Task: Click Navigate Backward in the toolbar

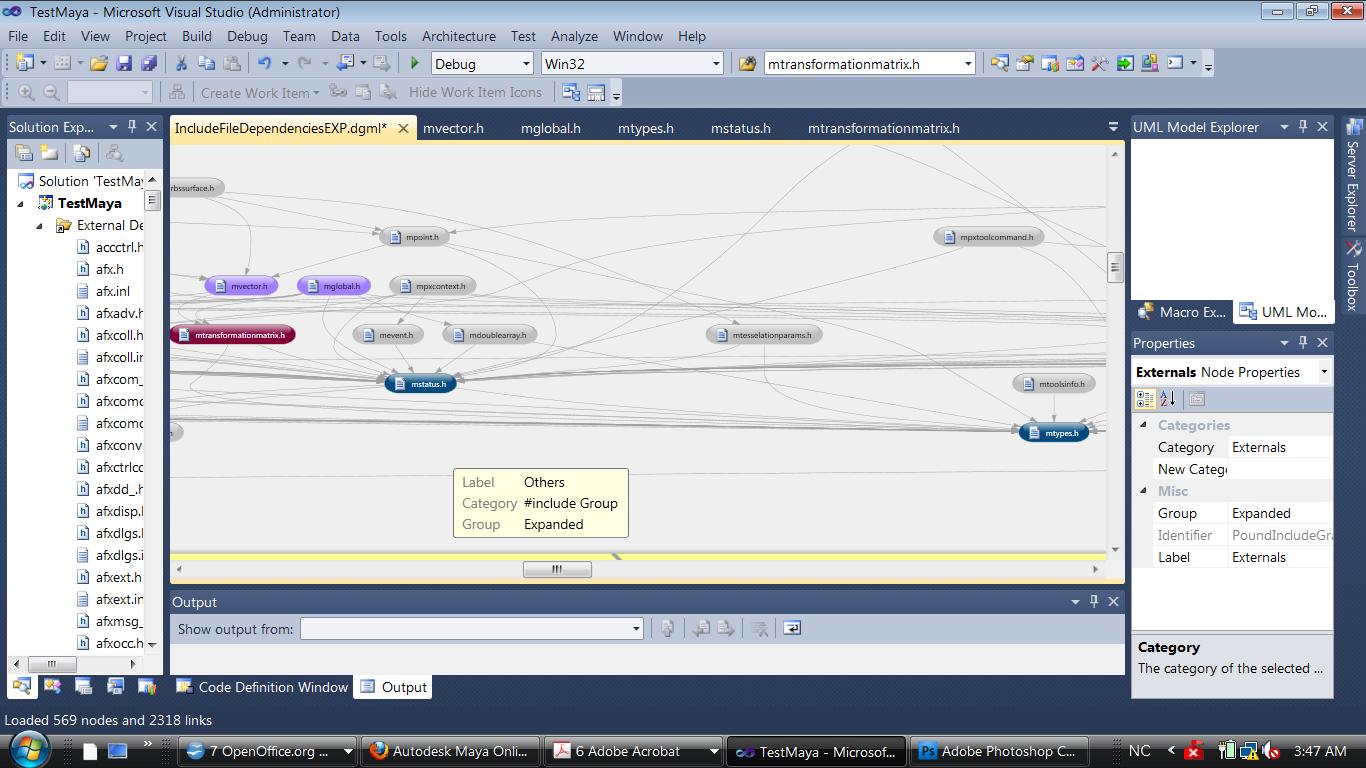Action: 346,63
